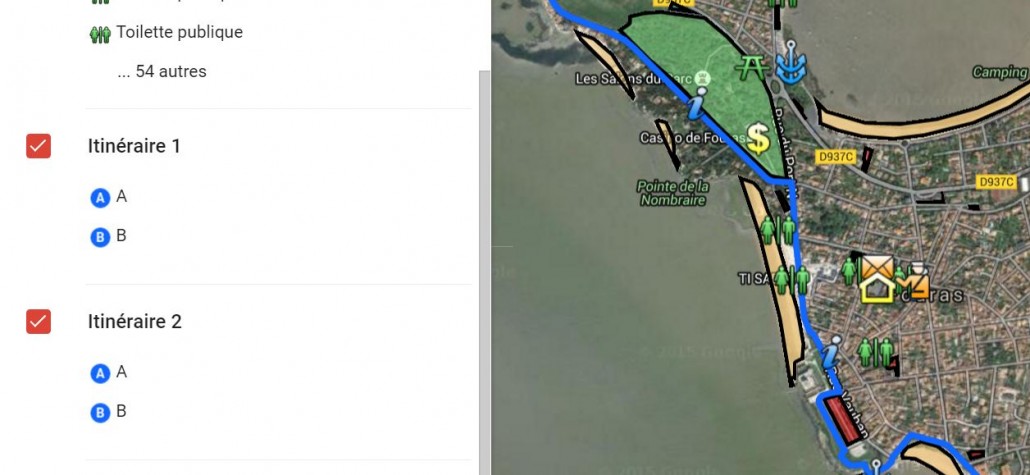Viewport: 1030px width, 475px height.
Task: Open the Toilette publique entry
Action: tap(179, 32)
